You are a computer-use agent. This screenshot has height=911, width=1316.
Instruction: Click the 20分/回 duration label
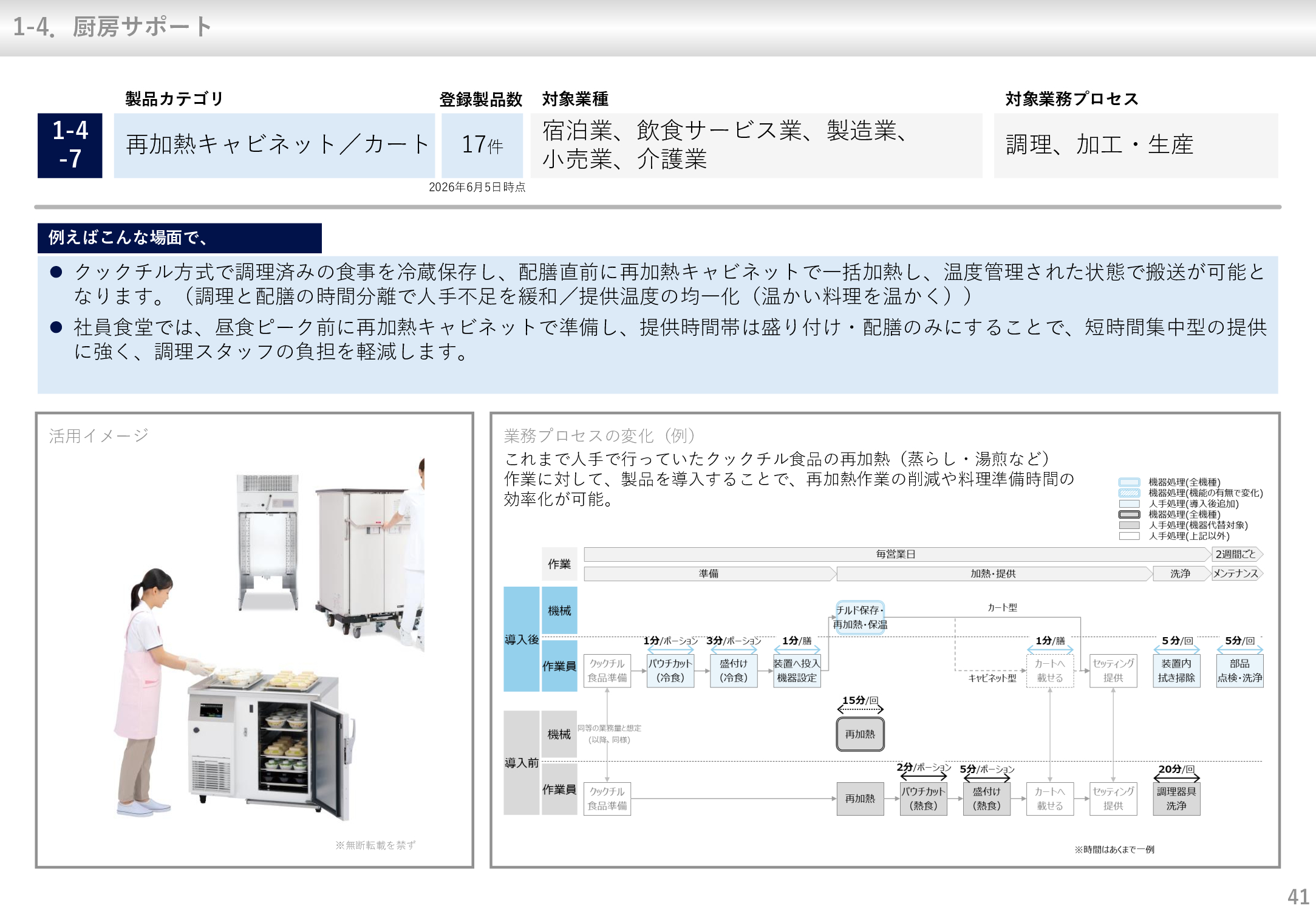pyautogui.click(x=1176, y=769)
